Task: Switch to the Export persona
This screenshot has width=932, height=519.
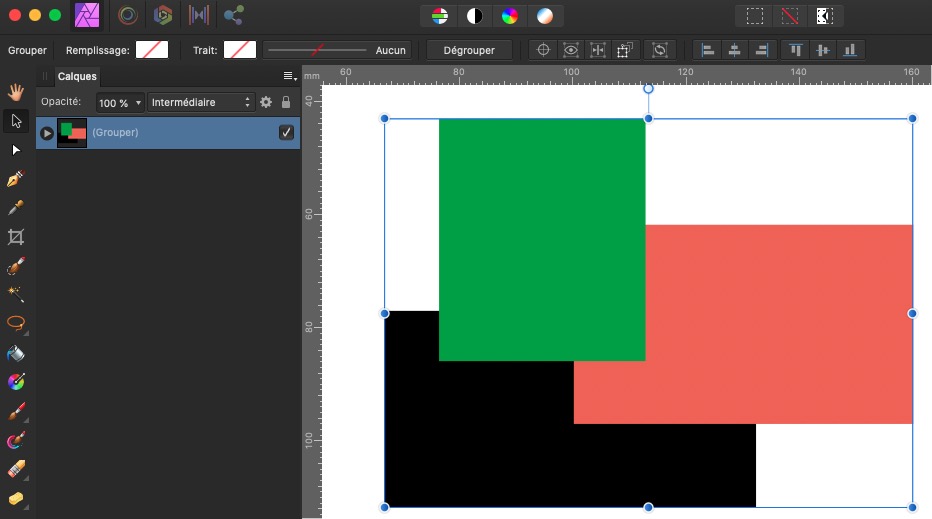Action: (x=233, y=15)
